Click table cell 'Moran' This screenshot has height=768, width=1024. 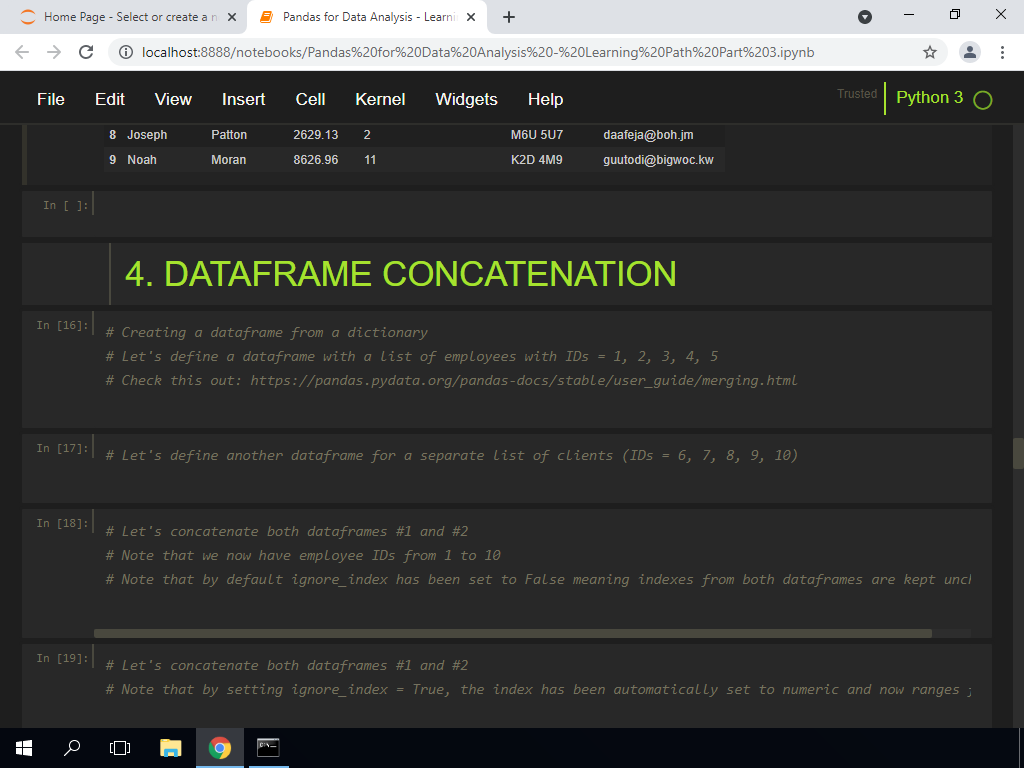click(x=229, y=160)
